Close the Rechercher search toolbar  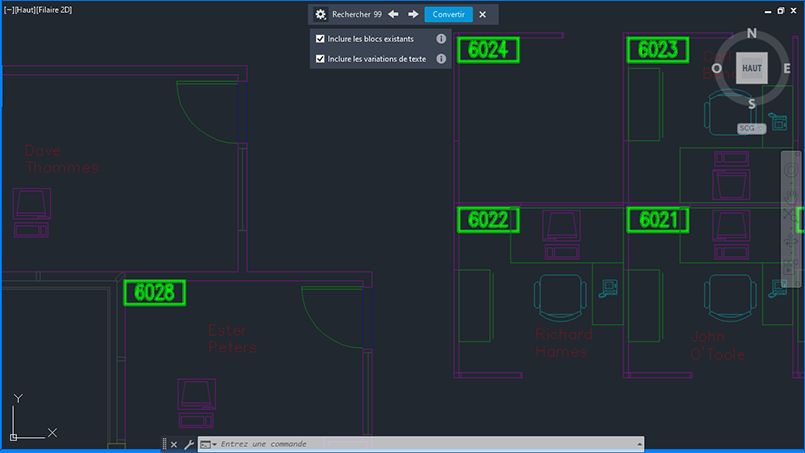[x=483, y=14]
